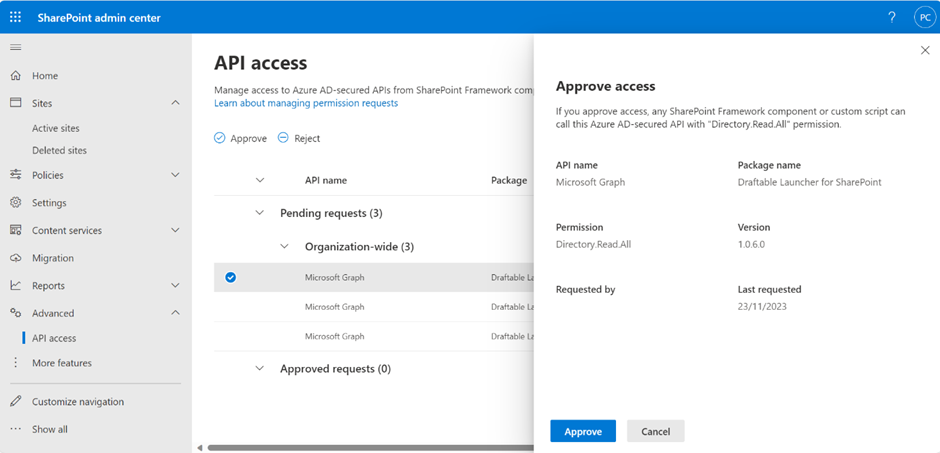940x453 pixels.
Task: Collapse all groups via header chevron
Action: click(x=260, y=180)
